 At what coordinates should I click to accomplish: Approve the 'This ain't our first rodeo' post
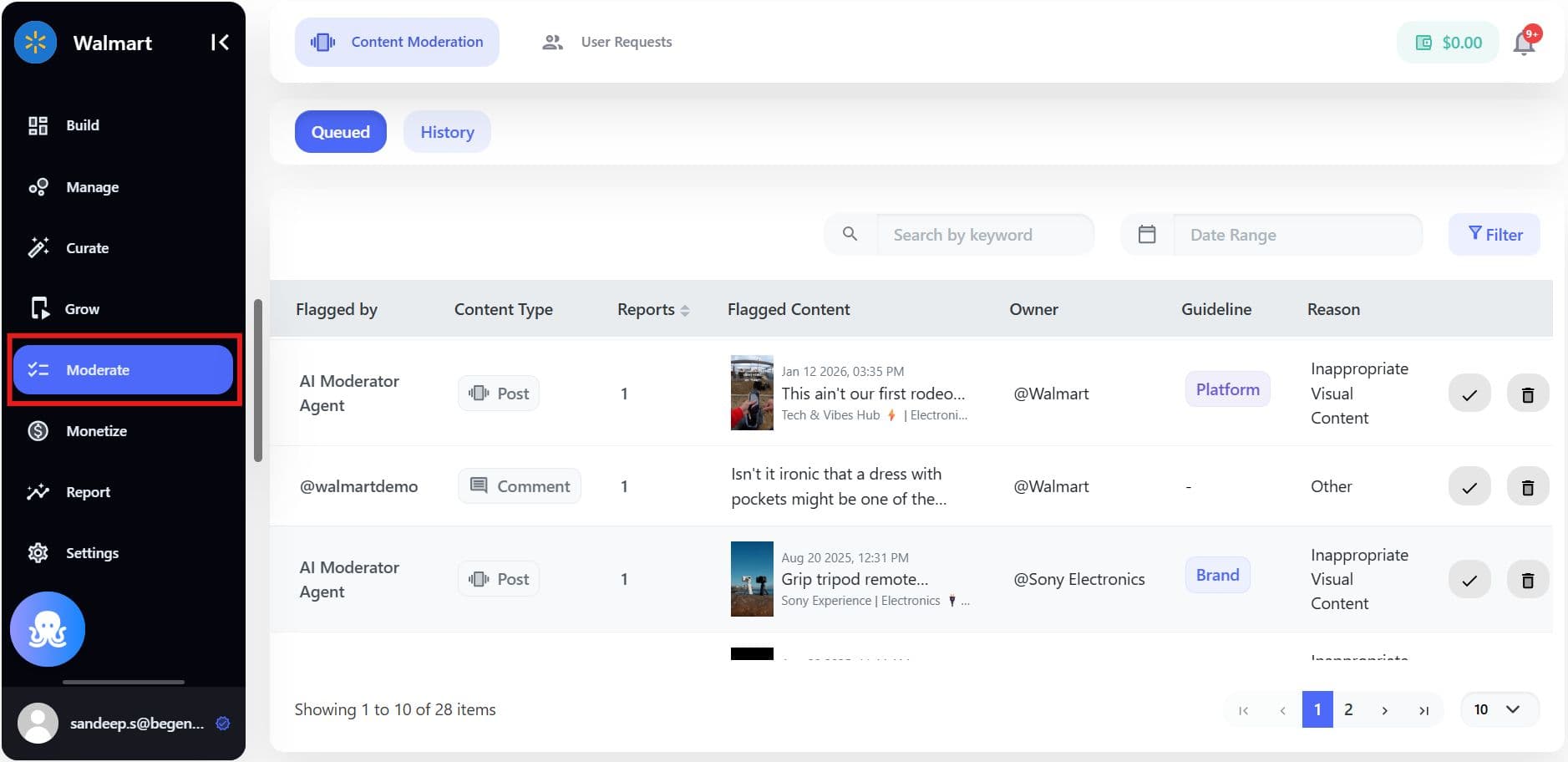point(1469,394)
